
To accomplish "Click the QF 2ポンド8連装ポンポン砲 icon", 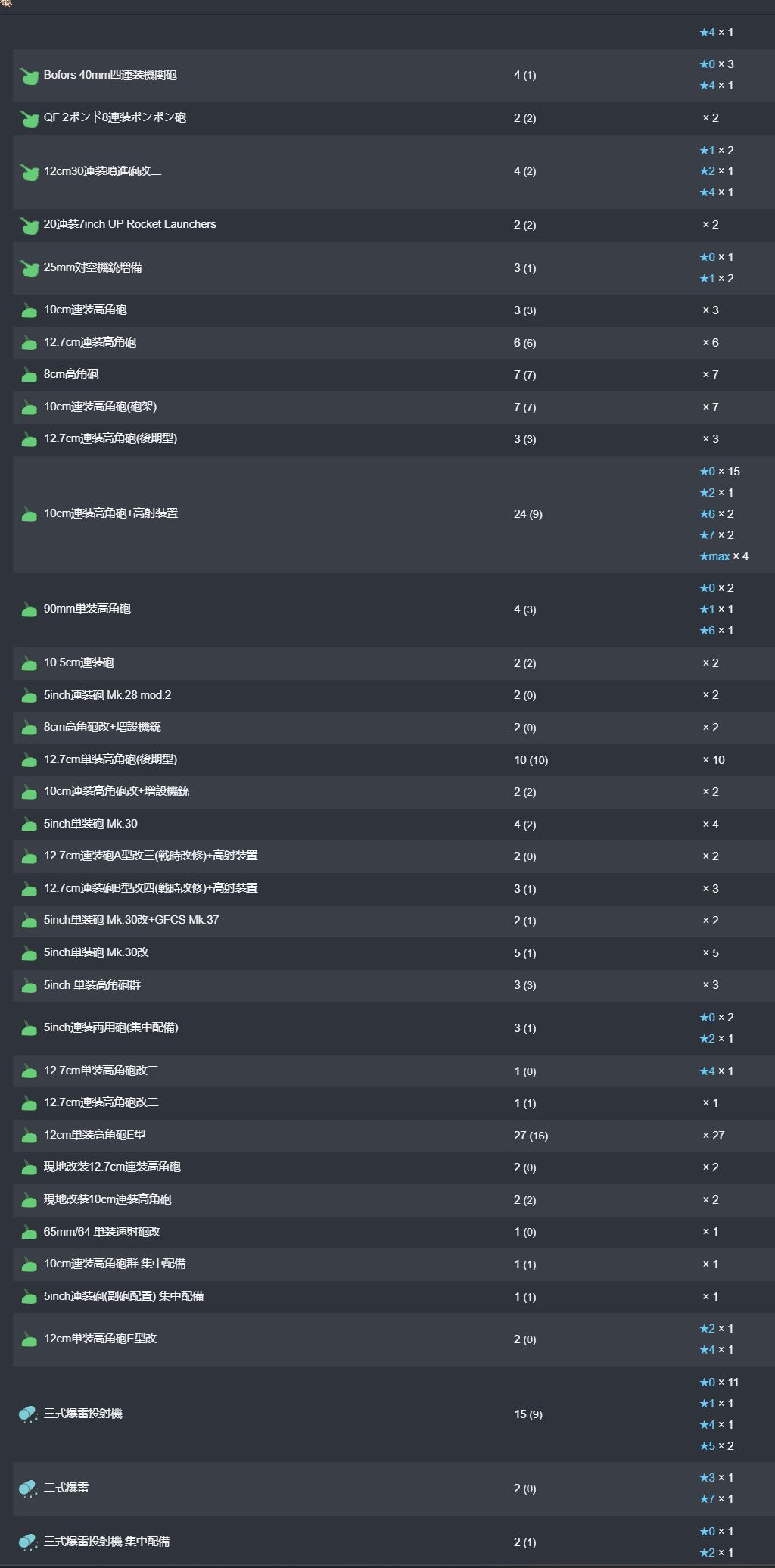I will 30,118.
